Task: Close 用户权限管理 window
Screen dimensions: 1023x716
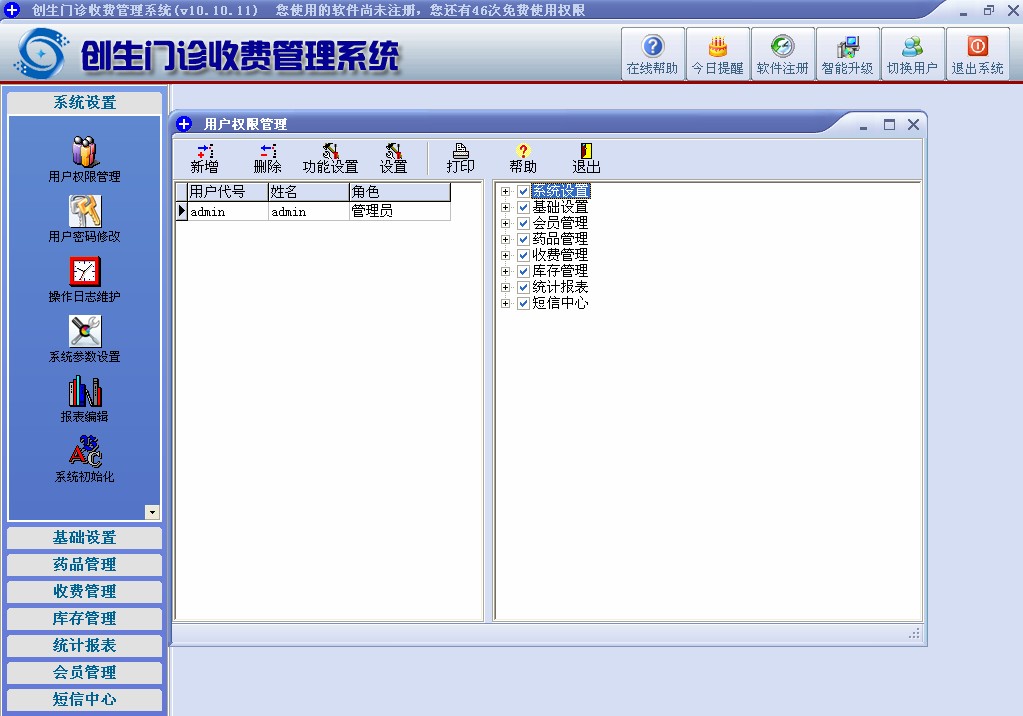Action: [x=913, y=125]
